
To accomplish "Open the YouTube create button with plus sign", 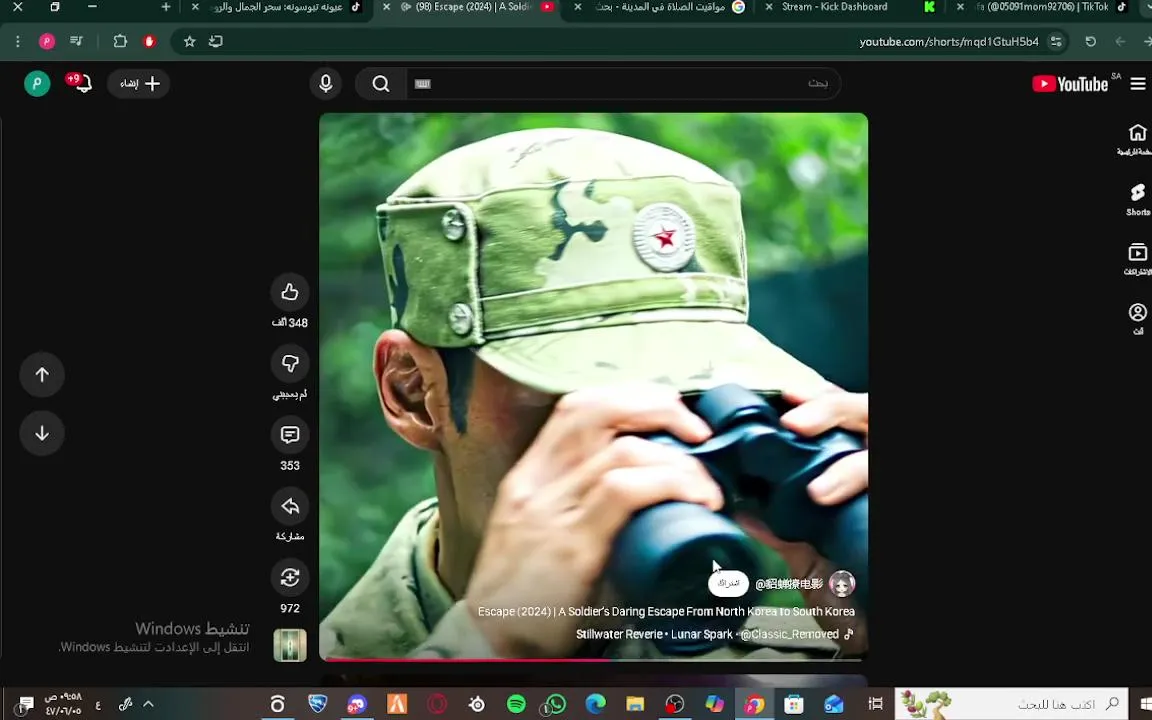I will click(x=139, y=84).
